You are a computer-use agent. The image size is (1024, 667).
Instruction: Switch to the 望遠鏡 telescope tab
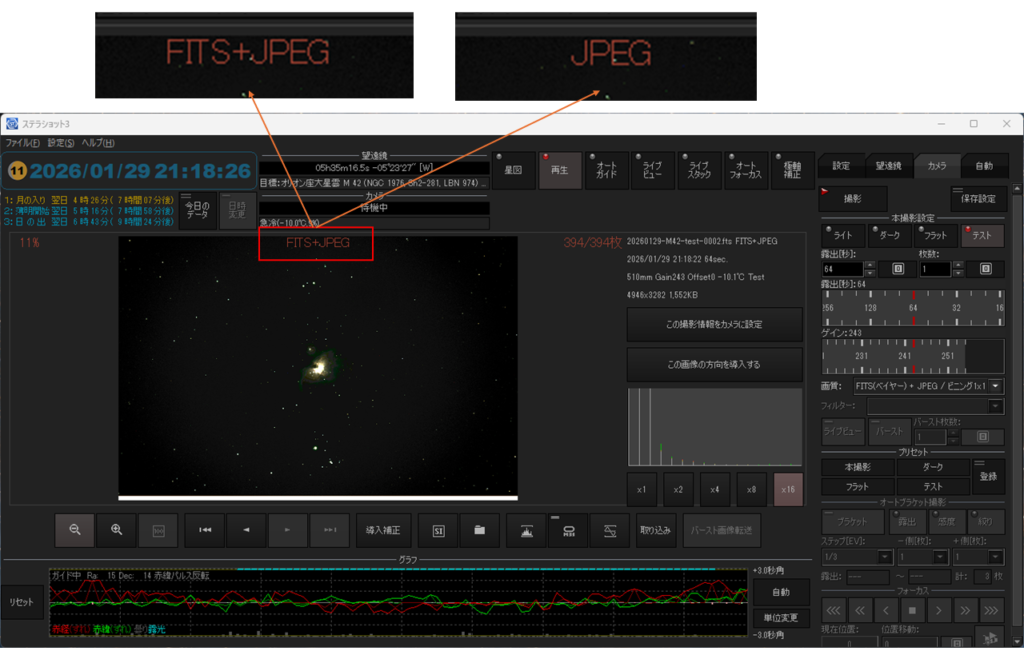[x=888, y=166]
